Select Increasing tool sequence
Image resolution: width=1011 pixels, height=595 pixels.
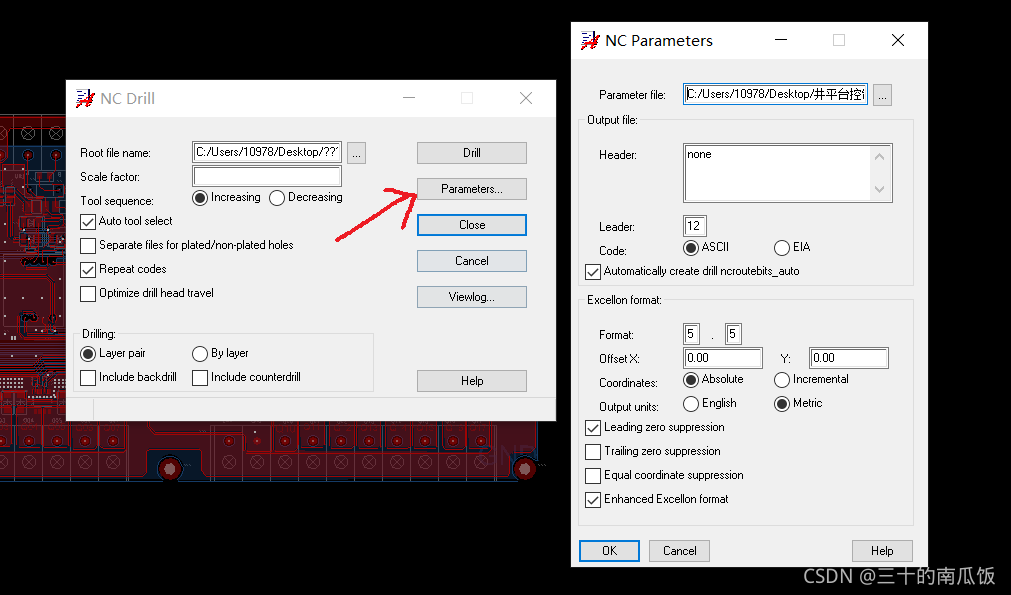(200, 198)
